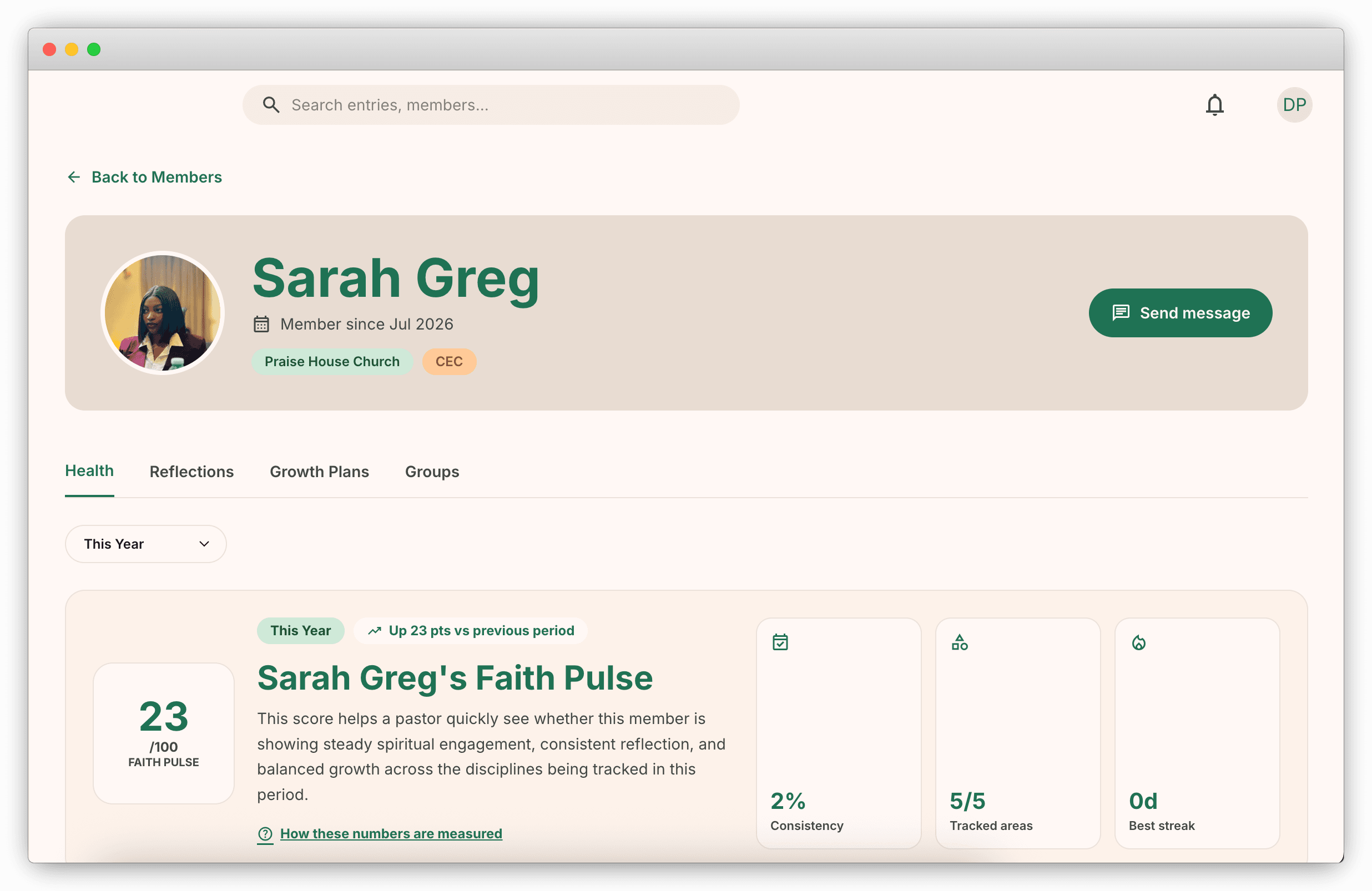Click Sarah Greg's profile photo
The width and height of the screenshot is (1372, 891).
pos(163,312)
